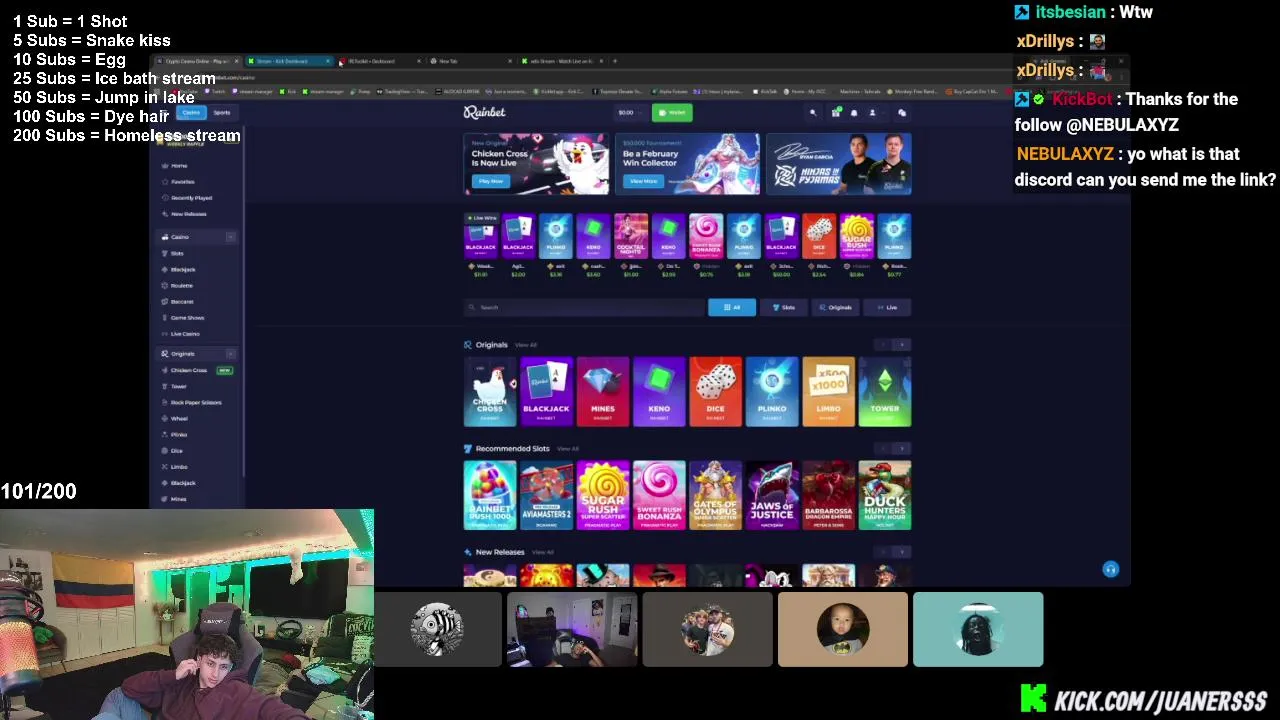Click the green Wallet button
Screen dimensions: 1280x720
point(672,113)
